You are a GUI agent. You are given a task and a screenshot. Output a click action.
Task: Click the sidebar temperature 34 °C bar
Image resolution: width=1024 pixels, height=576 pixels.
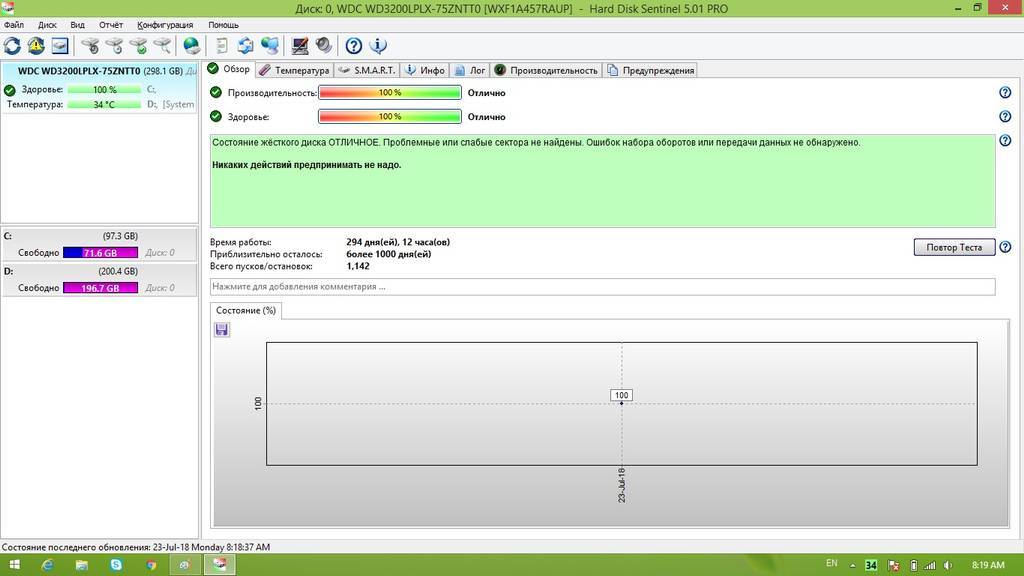104,104
